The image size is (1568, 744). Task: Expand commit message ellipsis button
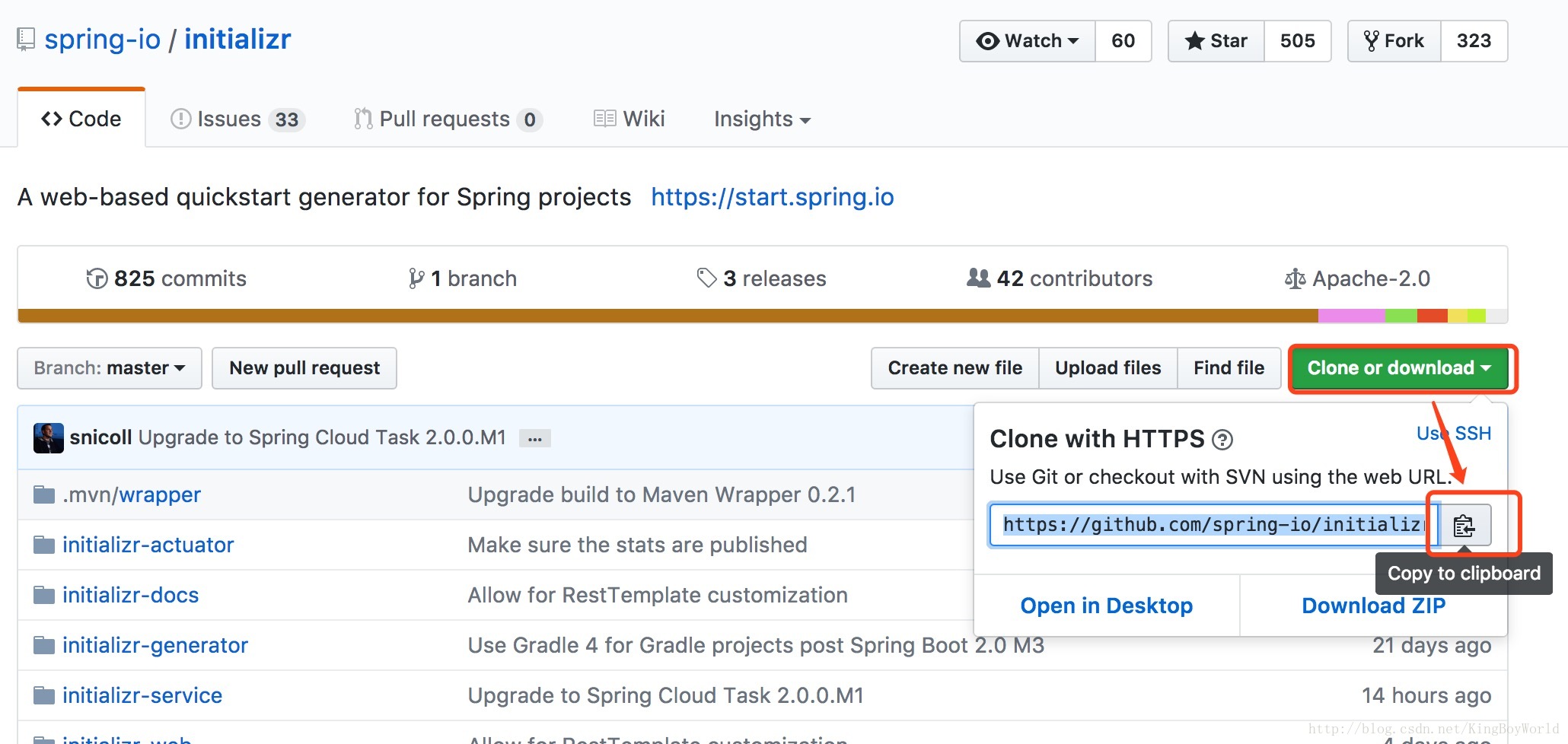tap(534, 438)
